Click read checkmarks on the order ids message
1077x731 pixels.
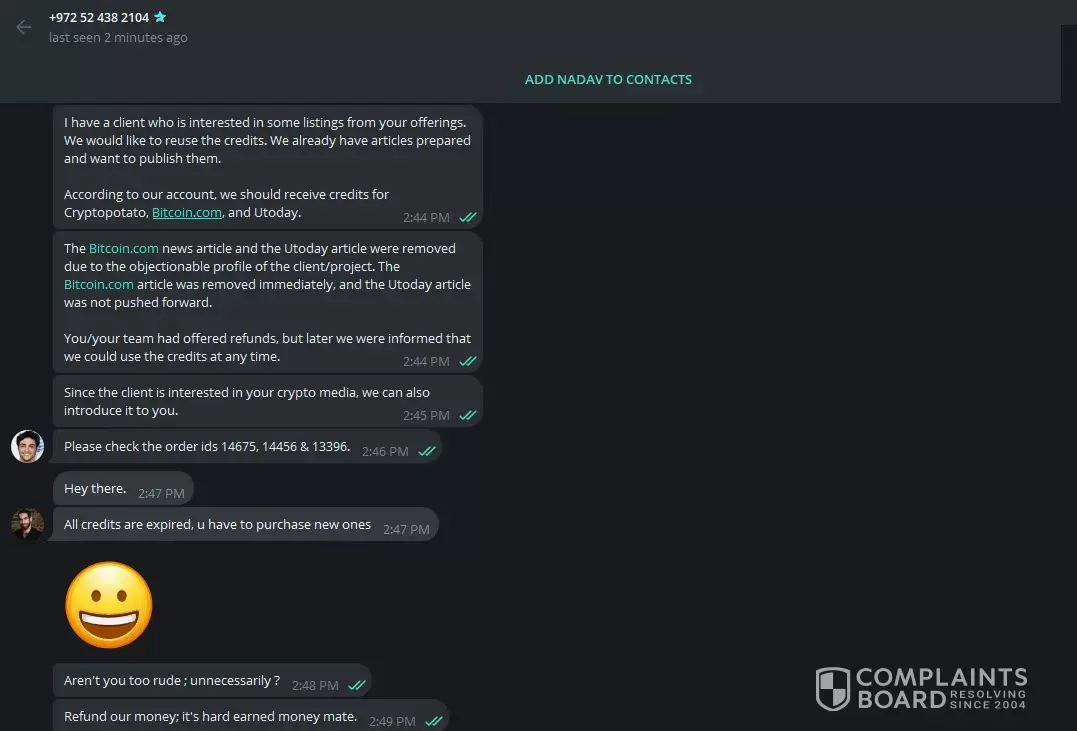click(427, 451)
